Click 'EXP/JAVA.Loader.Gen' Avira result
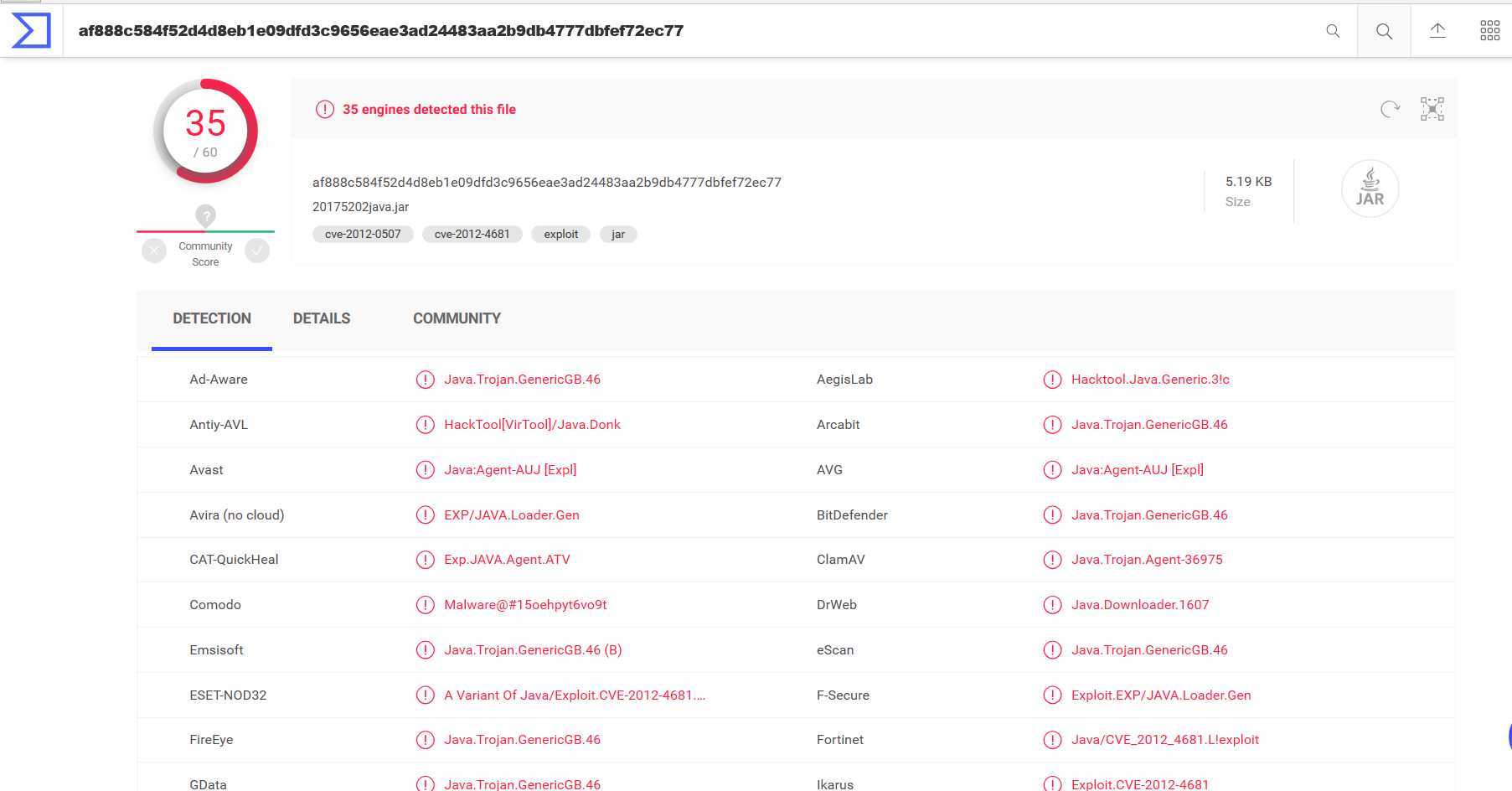Viewport: 1512px width, 791px height. click(512, 515)
